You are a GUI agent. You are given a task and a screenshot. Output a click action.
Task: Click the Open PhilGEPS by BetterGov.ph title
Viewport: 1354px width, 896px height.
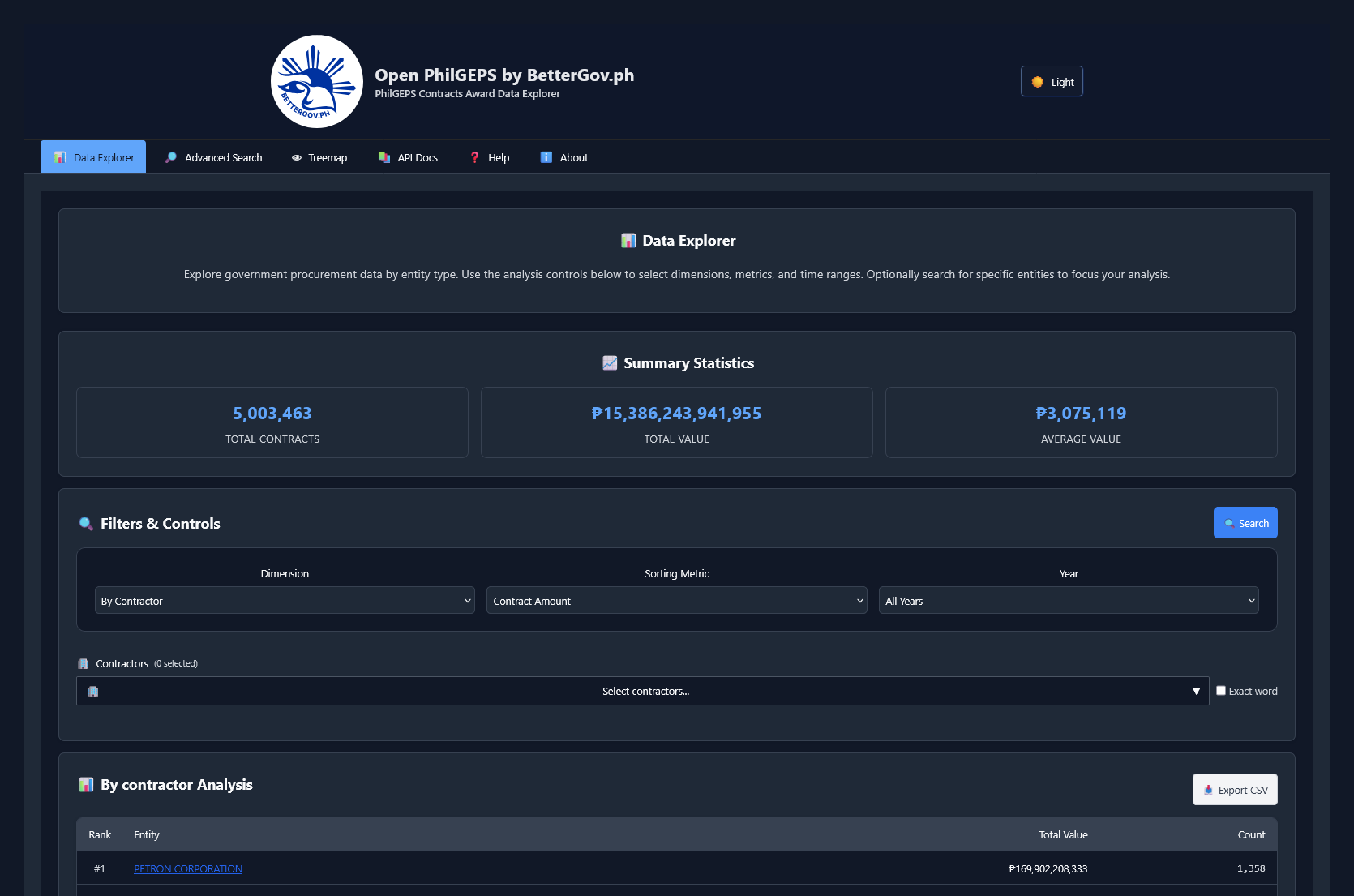pos(504,75)
